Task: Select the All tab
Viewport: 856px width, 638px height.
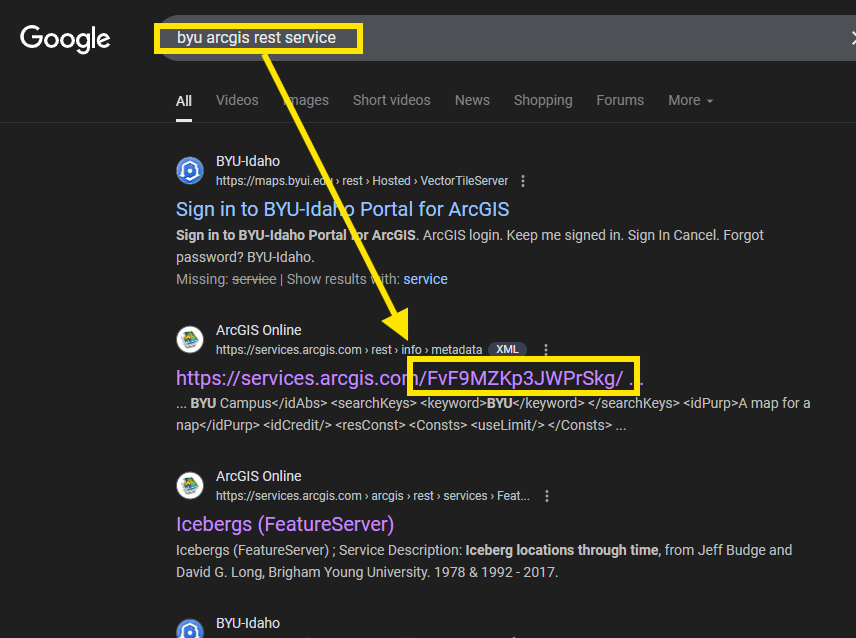Action: pyautogui.click(x=183, y=101)
